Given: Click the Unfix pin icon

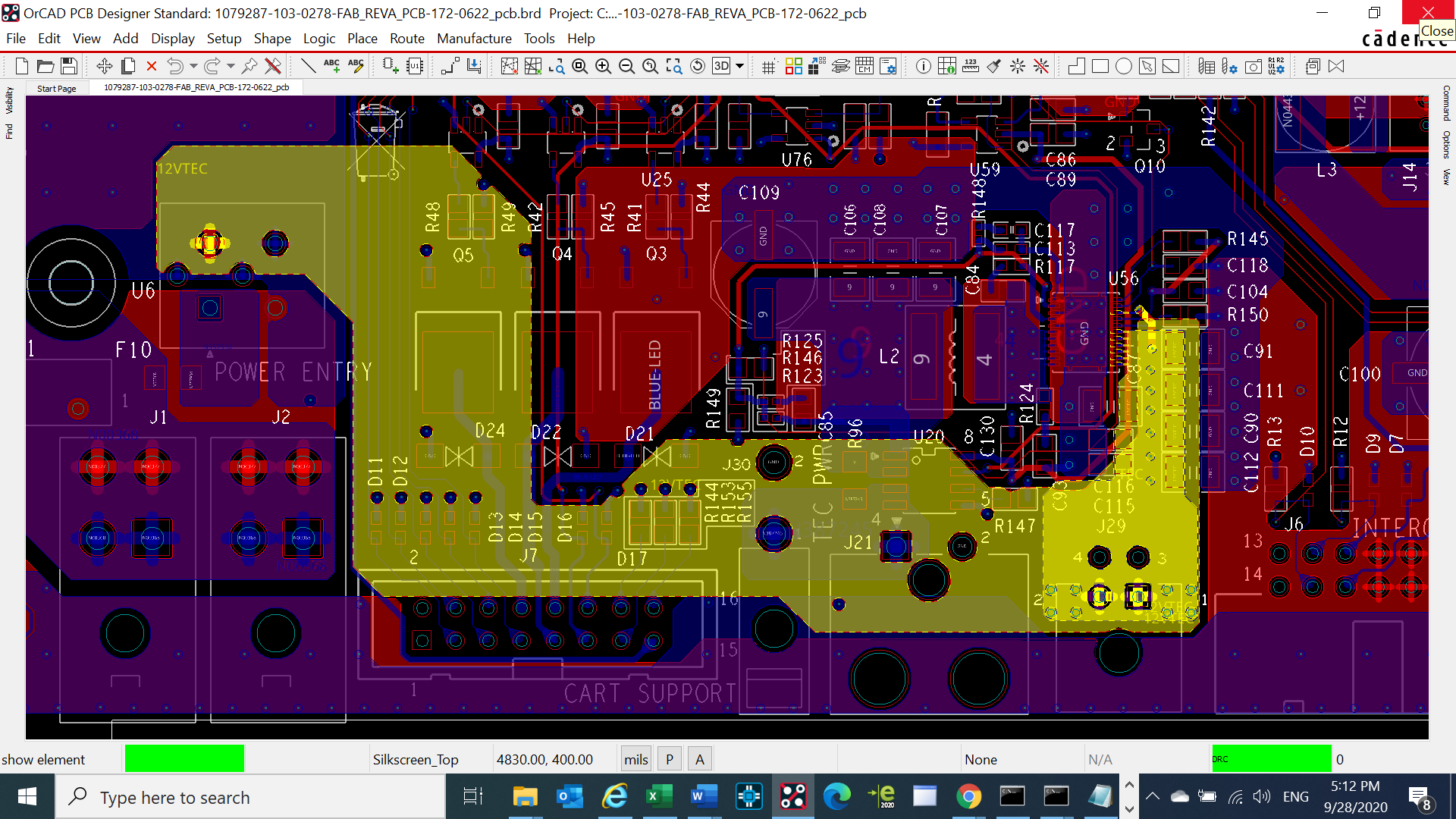Looking at the screenshot, I should [x=273, y=67].
